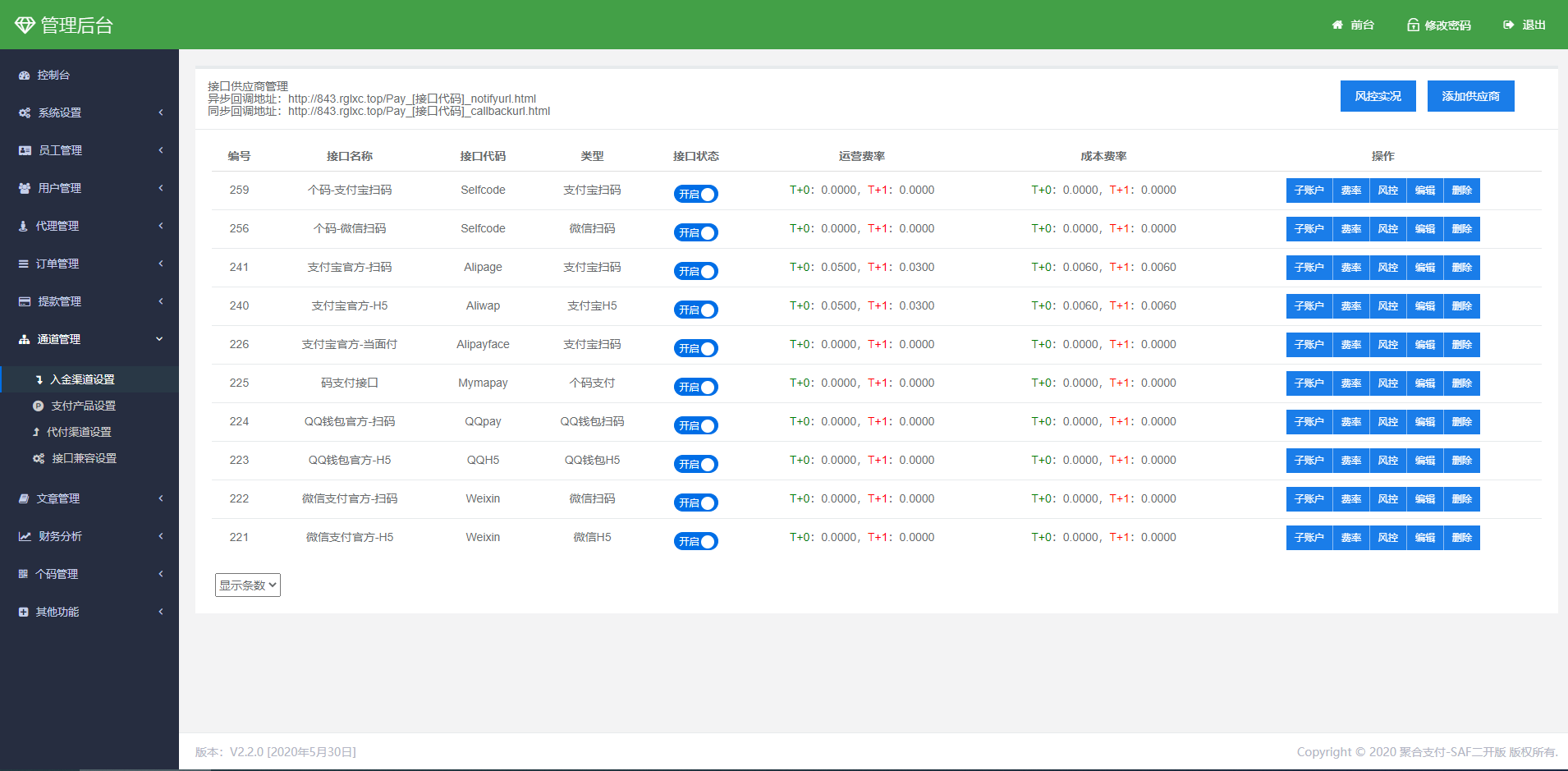
Task: Click the users icon beside 用户管理
Action: (x=25, y=189)
